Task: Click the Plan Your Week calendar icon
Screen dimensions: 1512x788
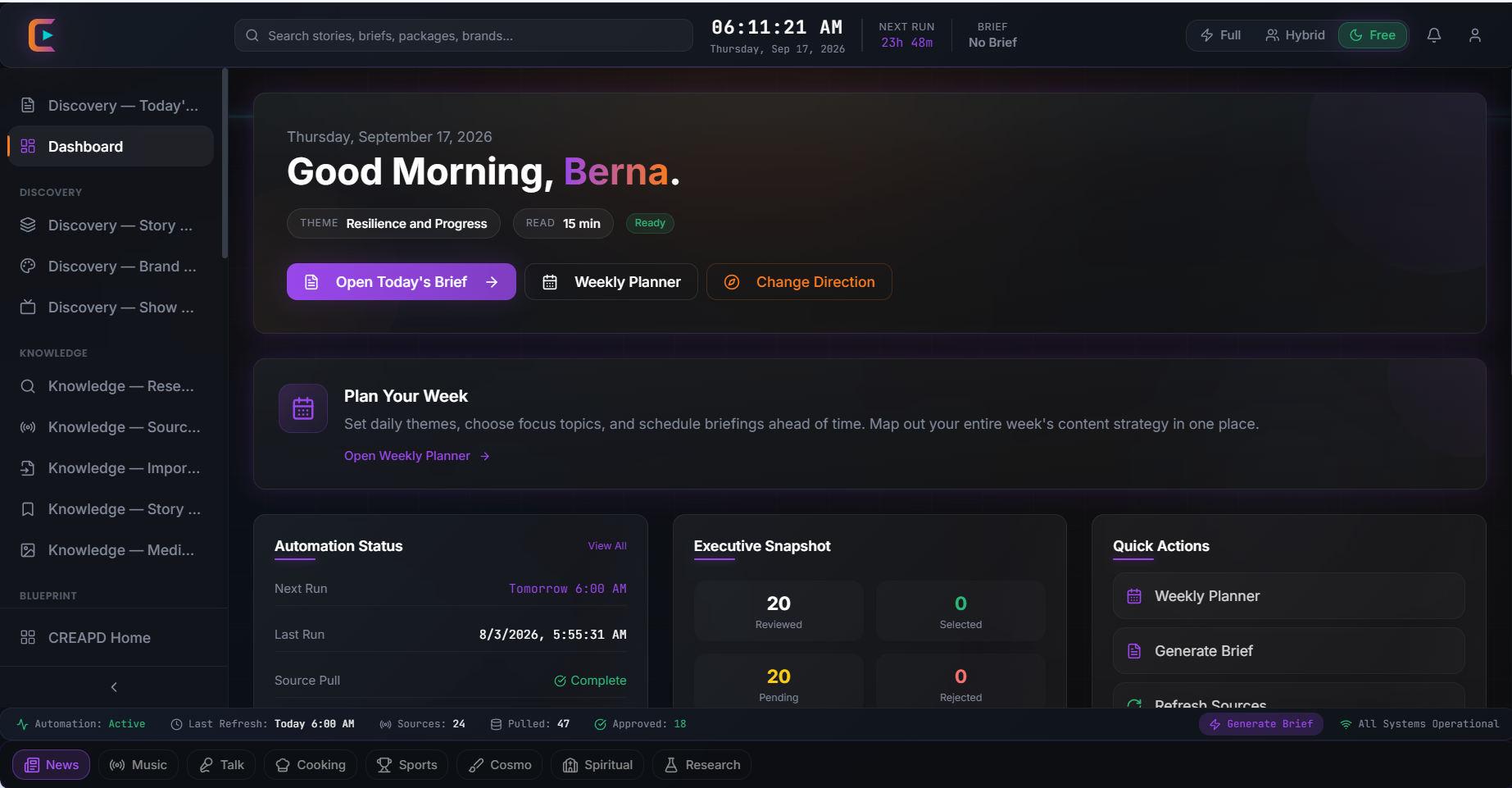Action: [303, 408]
